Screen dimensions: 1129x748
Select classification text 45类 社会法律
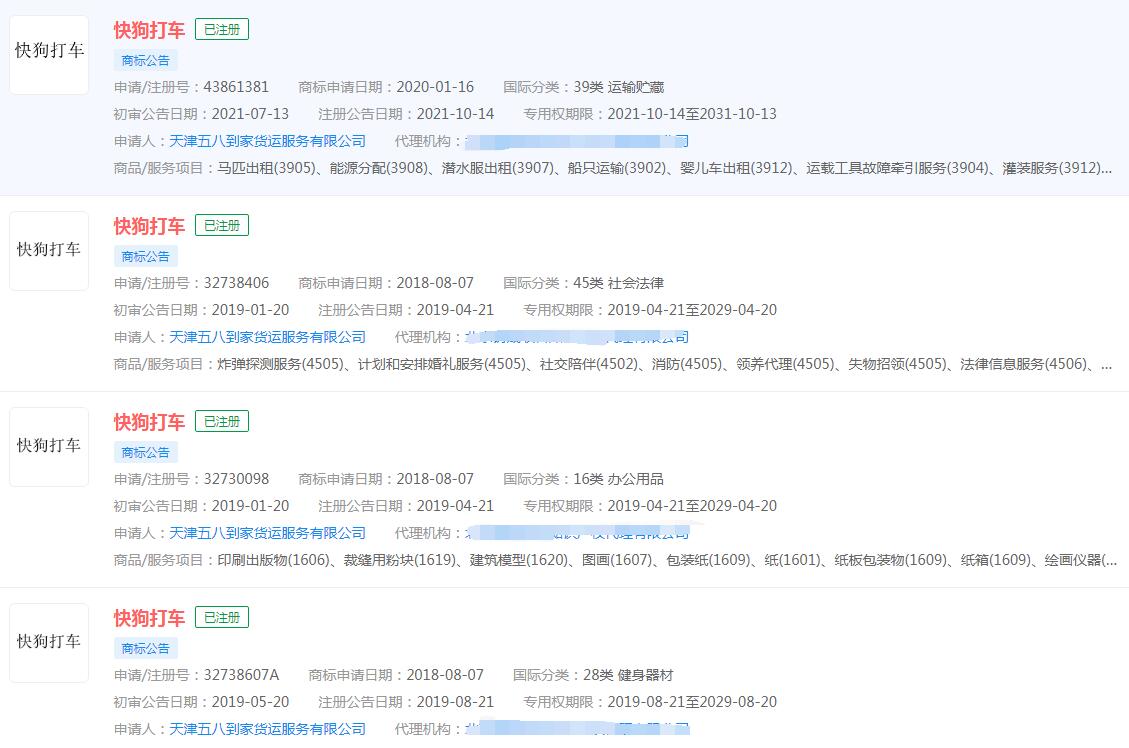(x=619, y=283)
